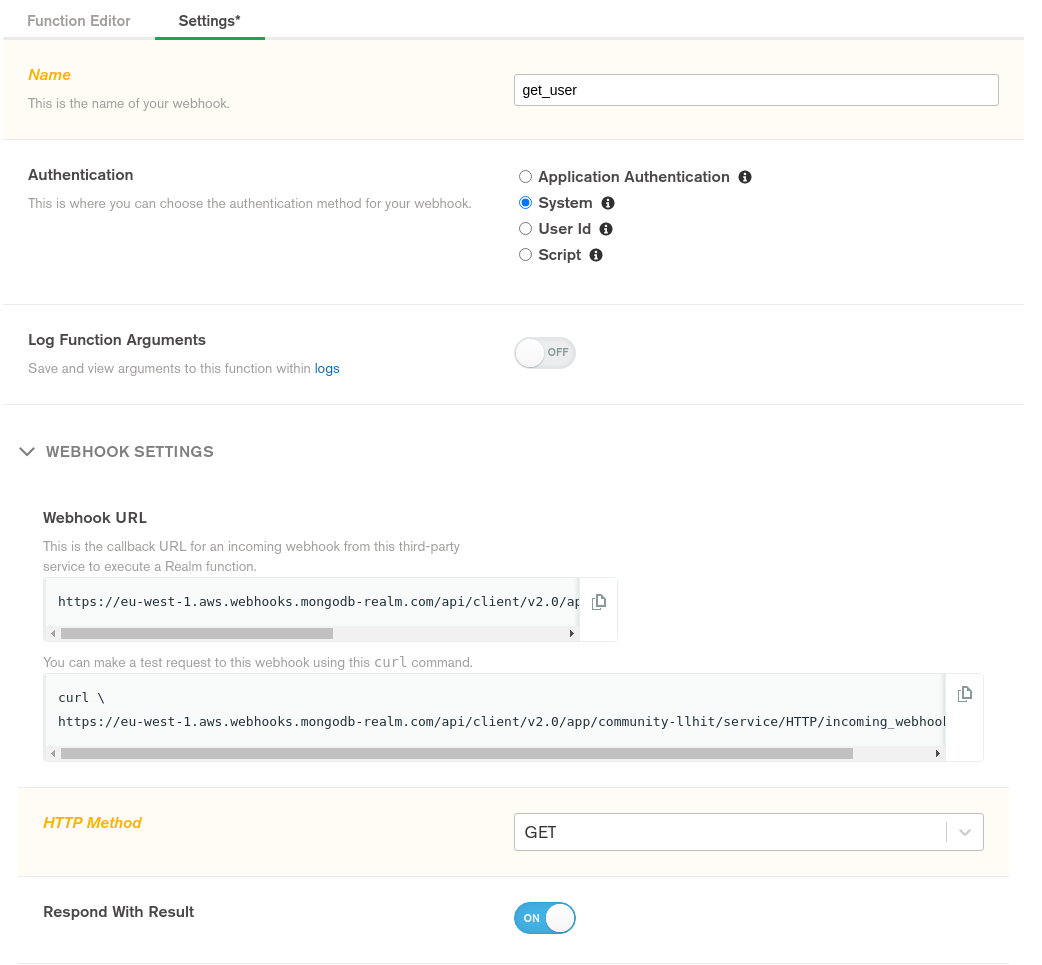1042x965 pixels.
Task: Open the HTTP Method dropdown
Action: point(748,832)
